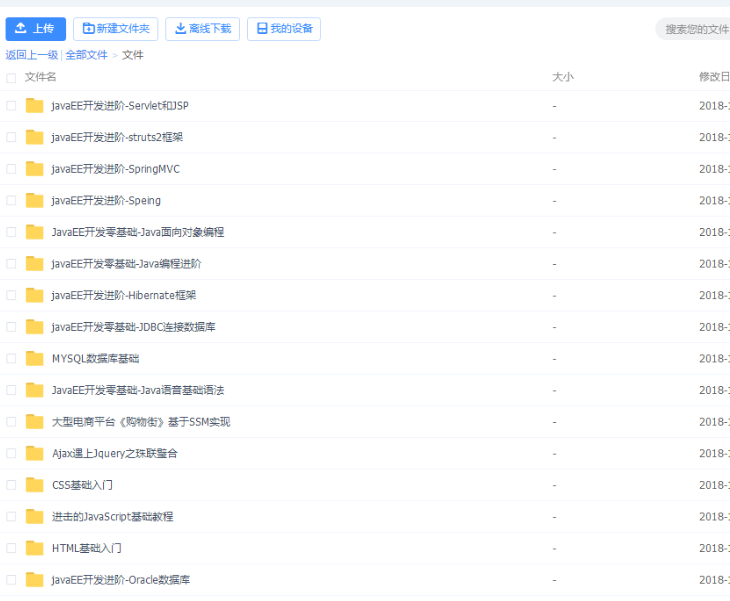The image size is (730, 601).
Task: Navigate to 全部文件 breadcrumb
Action: pyautogui.click(x=87, y=55)
